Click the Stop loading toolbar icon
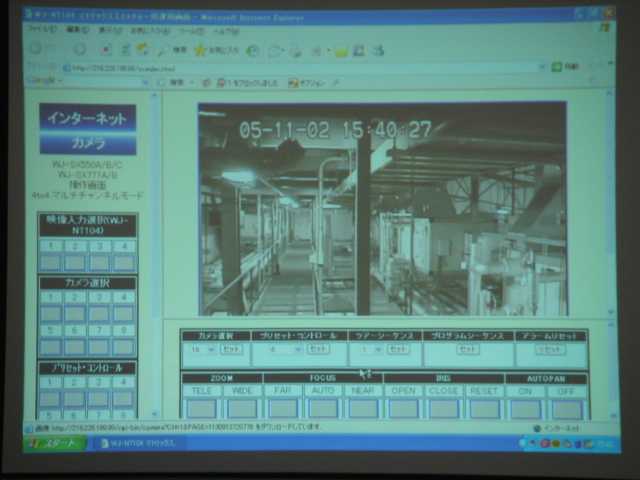The width and height of the screenshot is (640, 480). click(106, 49)
